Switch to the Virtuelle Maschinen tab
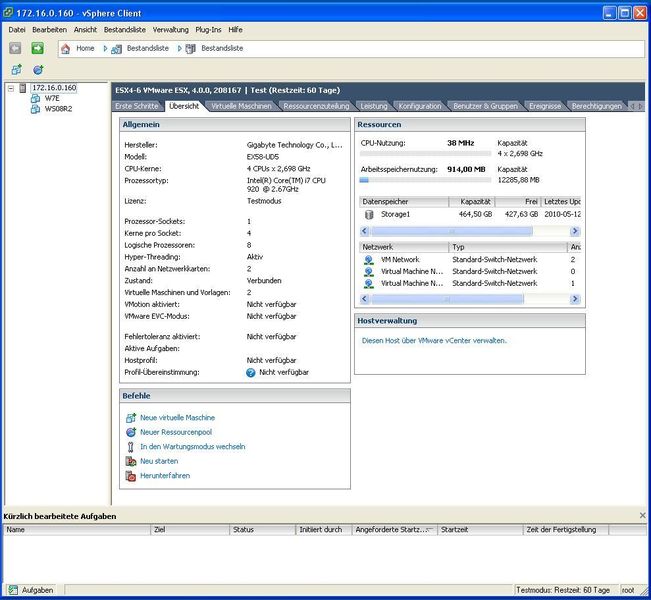This screenshot has width=651, height=600. coord(240,105)
